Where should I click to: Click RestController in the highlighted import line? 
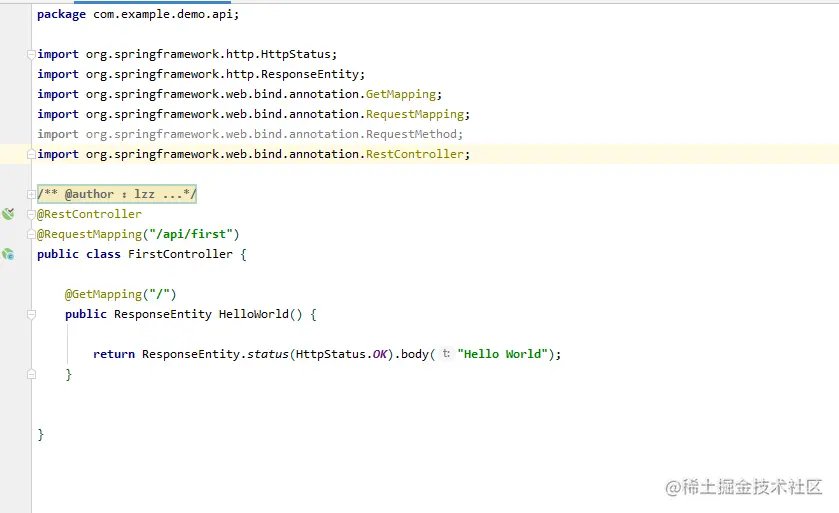click(x=415, y=154)
